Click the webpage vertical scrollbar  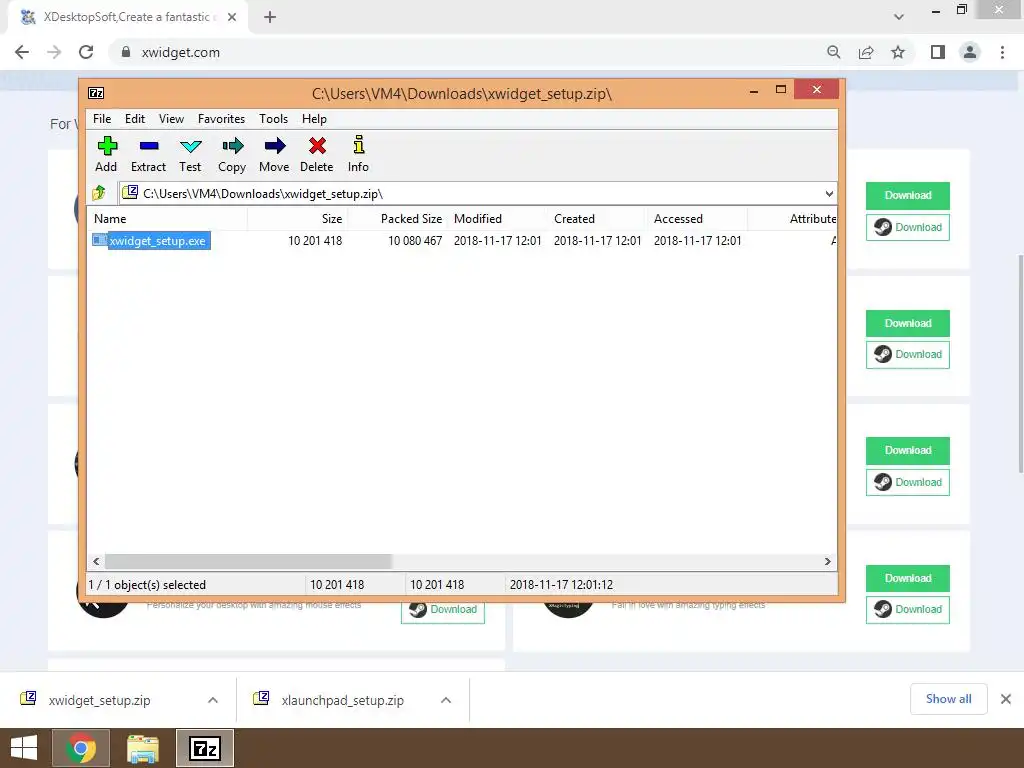(x=1020, y=363)
